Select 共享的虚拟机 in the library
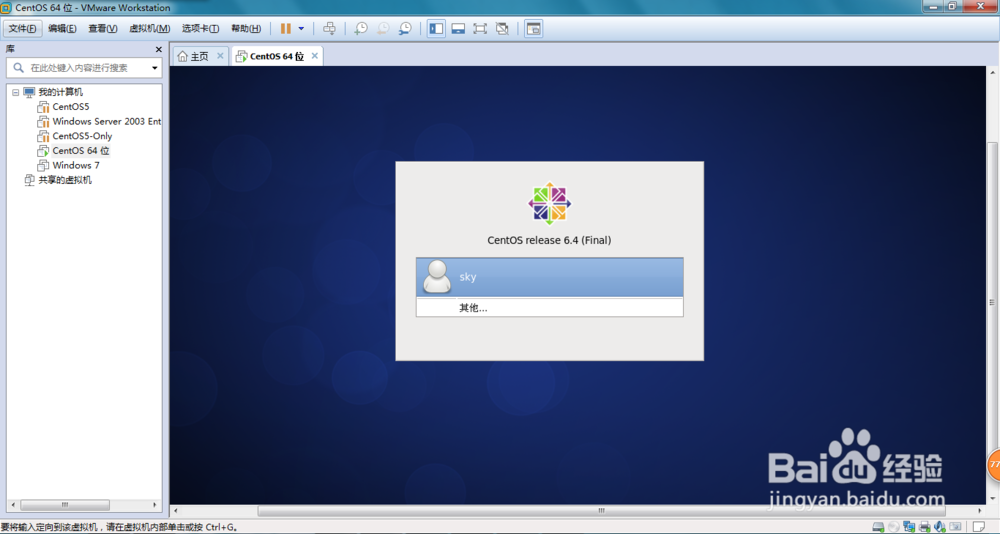The width and height of the screenshot is (1000, 534). pyautogui.click(x=64, y=180)
